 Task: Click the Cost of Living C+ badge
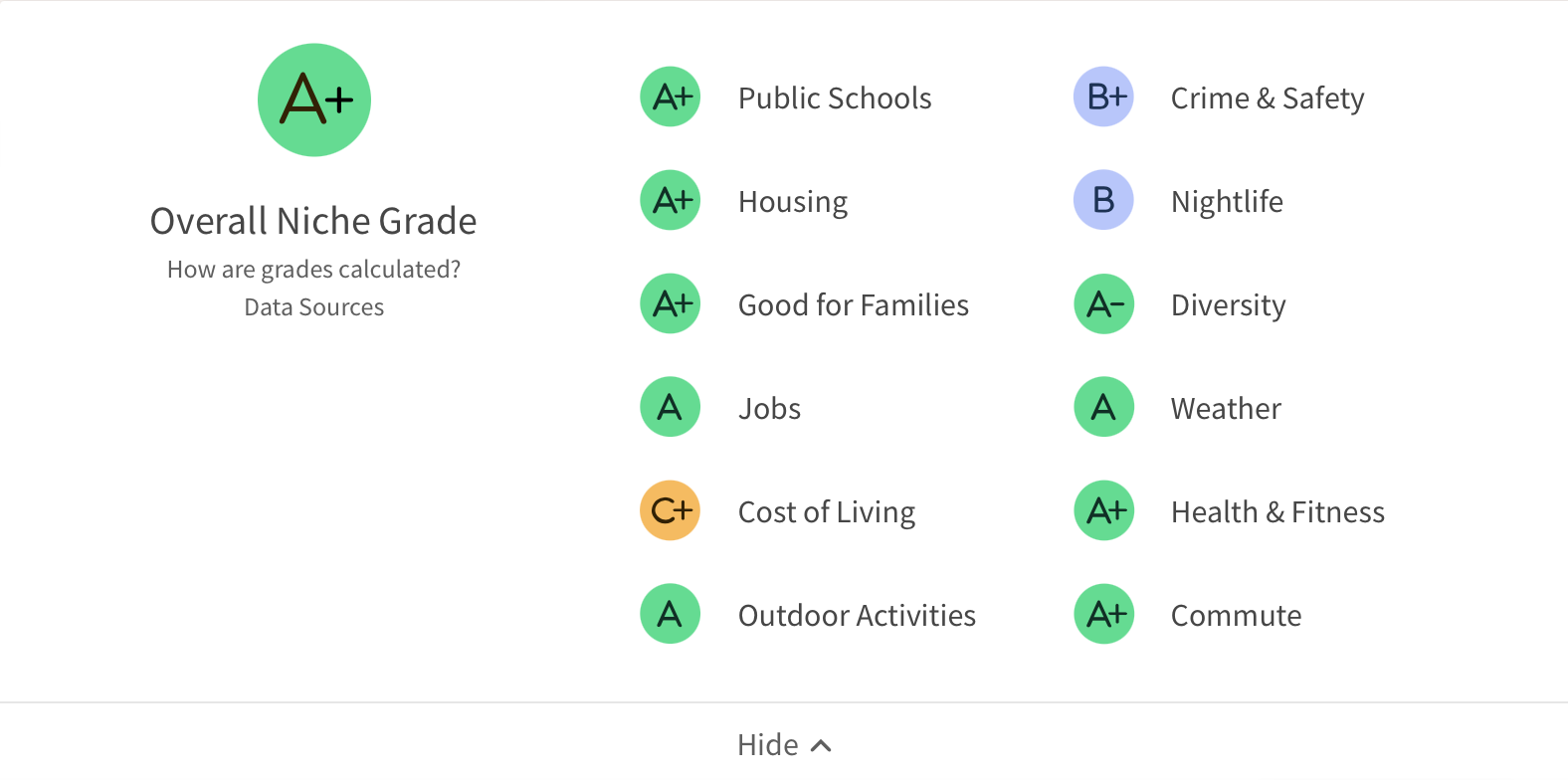point(671,511)
